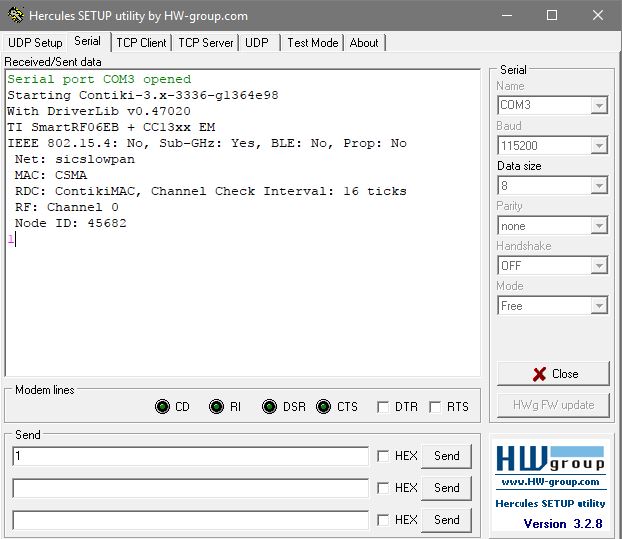This screenshot has width=622, height=539.
Task: Minimize the Hercules window
Action: point(507,15)
